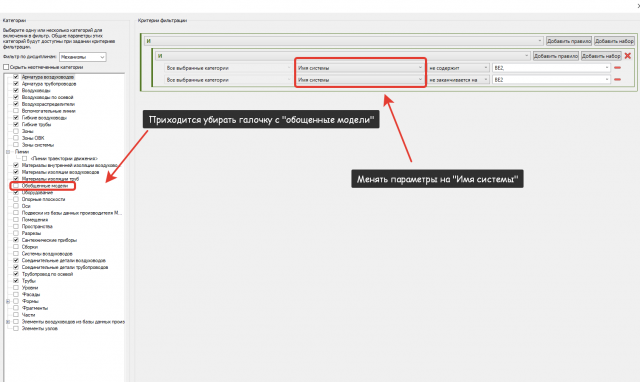Expand the 'Формы' category tree node
The image size is (640, 382).
point(8,301)
